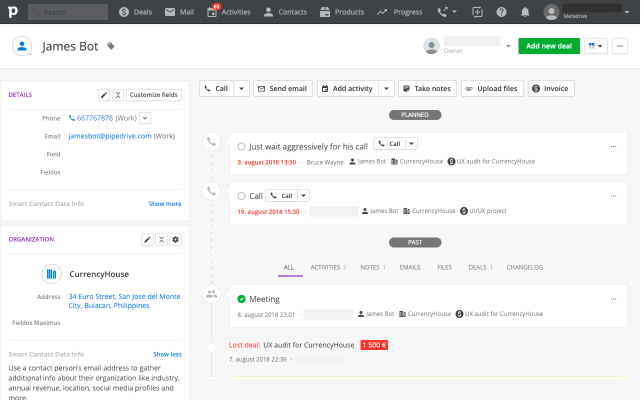Open more options for aggressively wait activity
This screenshot has width=641, height=401.
click(613, 146)
